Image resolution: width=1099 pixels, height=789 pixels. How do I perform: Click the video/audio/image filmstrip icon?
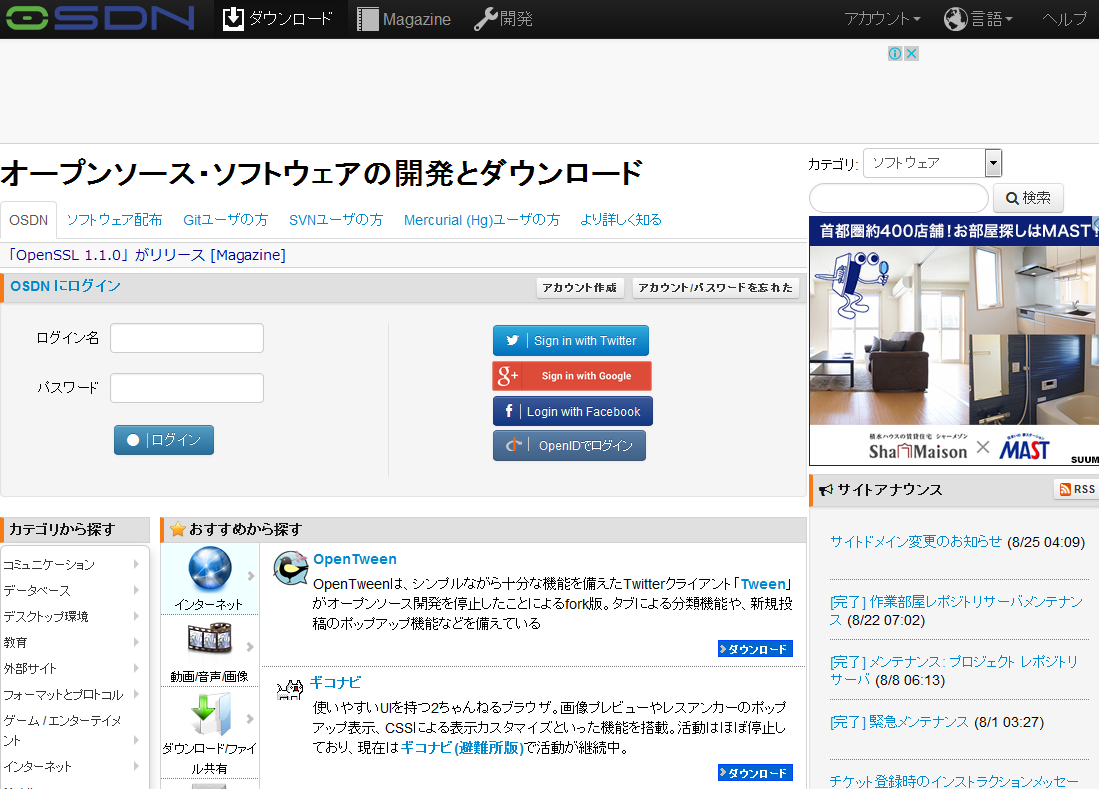click(210, 640)
